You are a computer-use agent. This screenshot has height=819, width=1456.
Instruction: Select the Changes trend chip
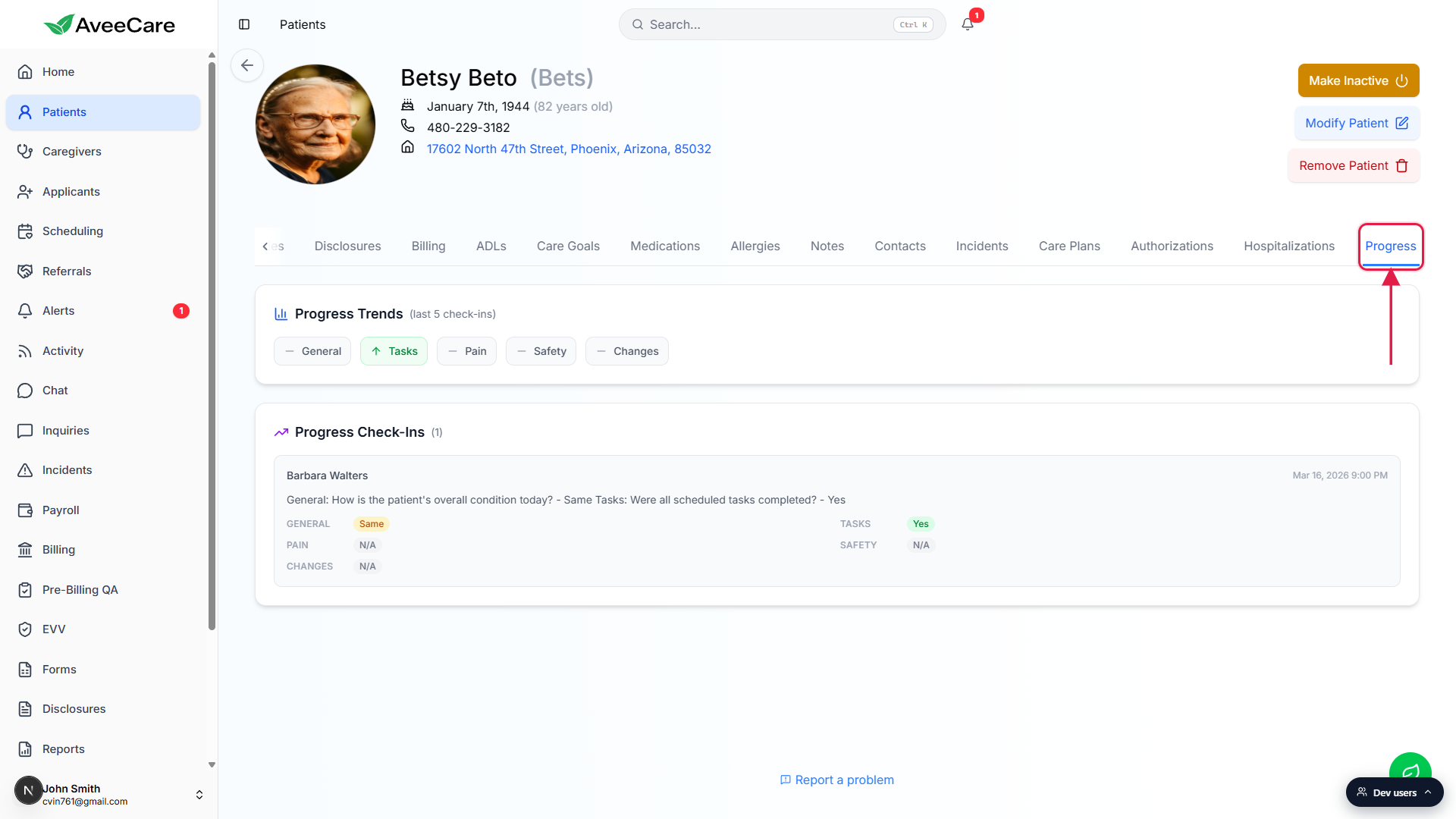627,351
